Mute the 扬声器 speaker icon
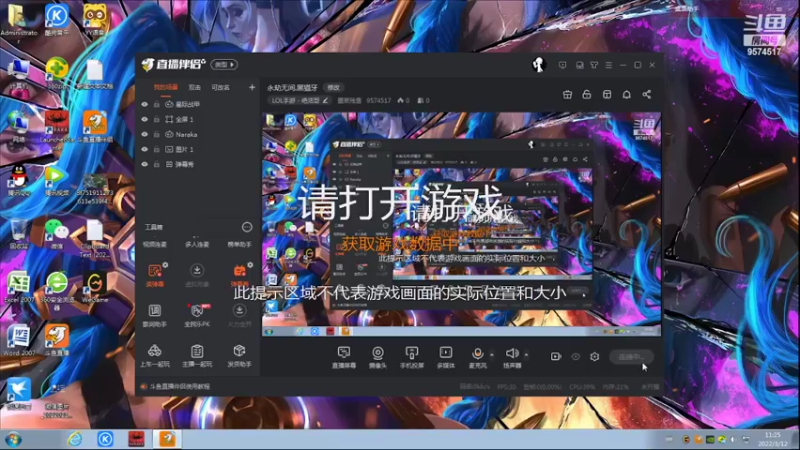This screenshot has height=450, width=800. pyautogui.click(x=512, y=353)
